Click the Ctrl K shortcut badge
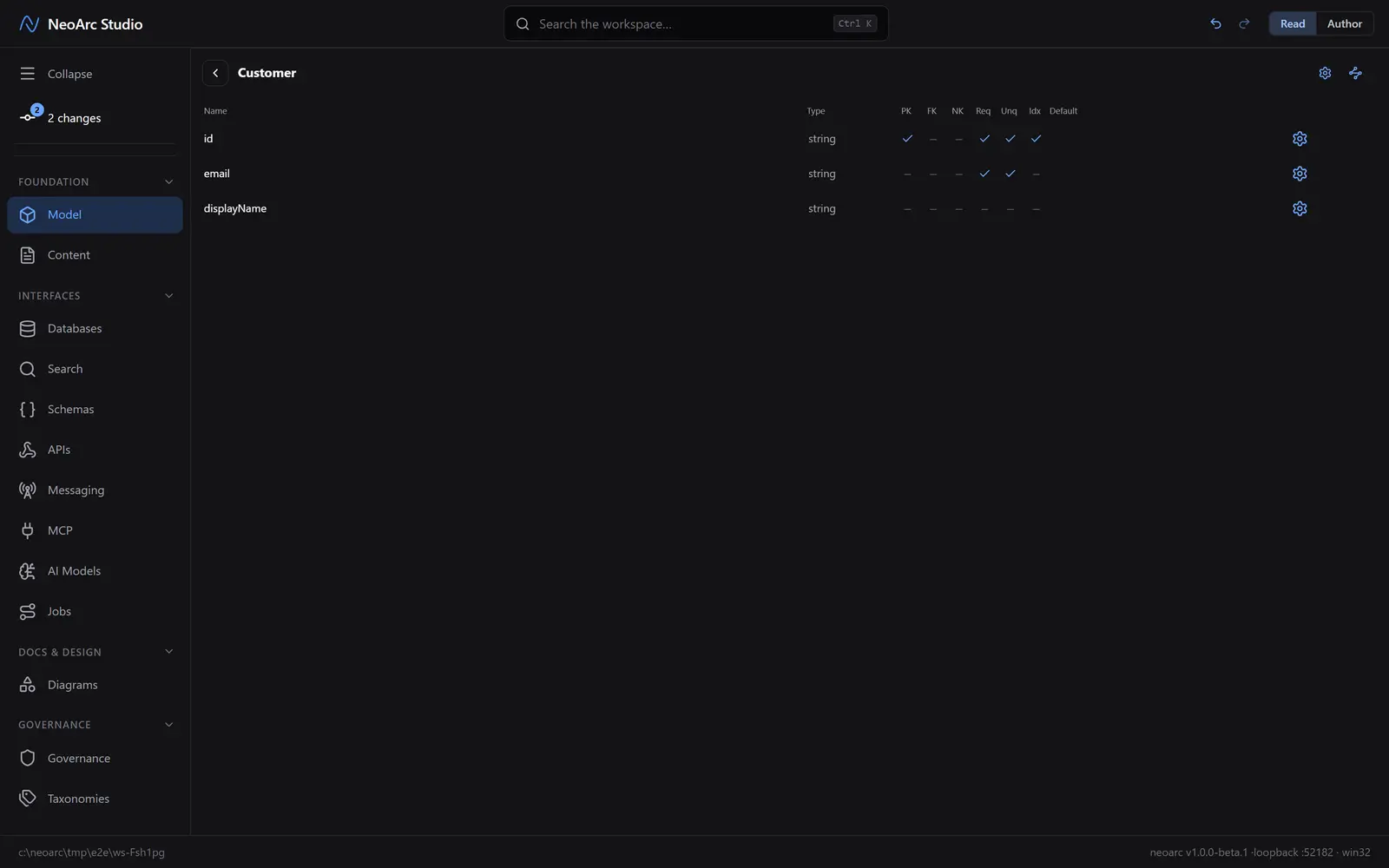Screen dimensions: 1389x868 pos(854,23)
